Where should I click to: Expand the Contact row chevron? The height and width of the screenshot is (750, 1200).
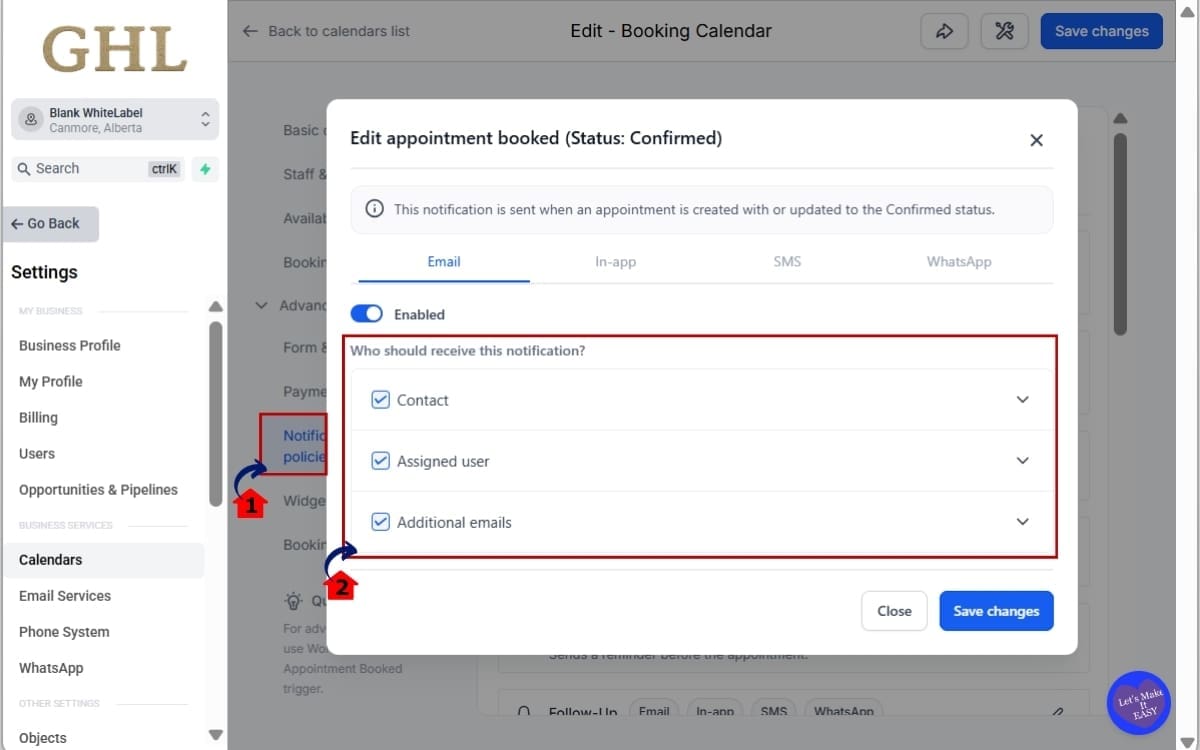1022,399
